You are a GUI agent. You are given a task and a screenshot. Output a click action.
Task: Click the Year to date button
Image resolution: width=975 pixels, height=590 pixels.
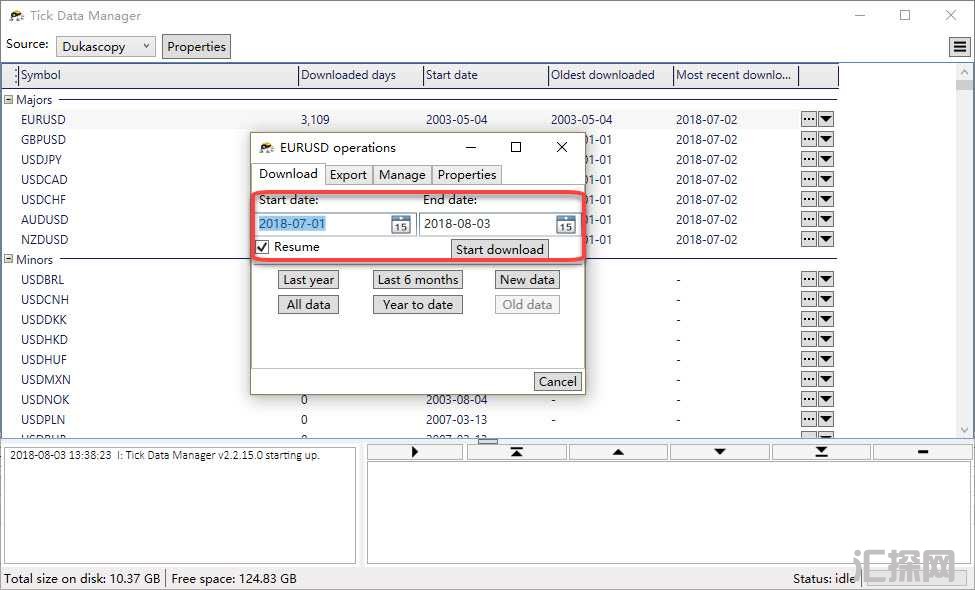pyautogui.click(x=417, y=305)
